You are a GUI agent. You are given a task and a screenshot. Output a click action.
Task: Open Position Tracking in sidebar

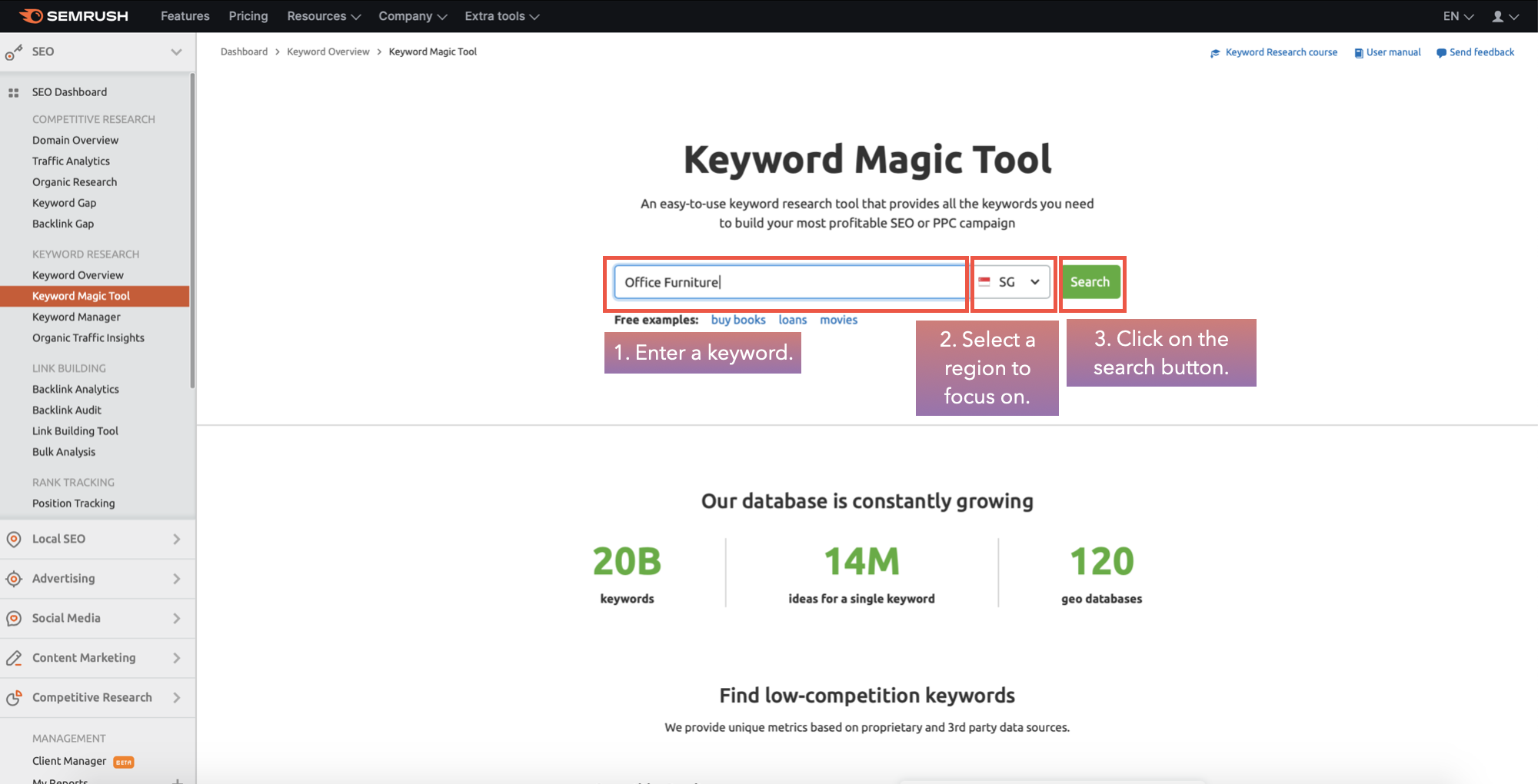[x=74, y=503]
